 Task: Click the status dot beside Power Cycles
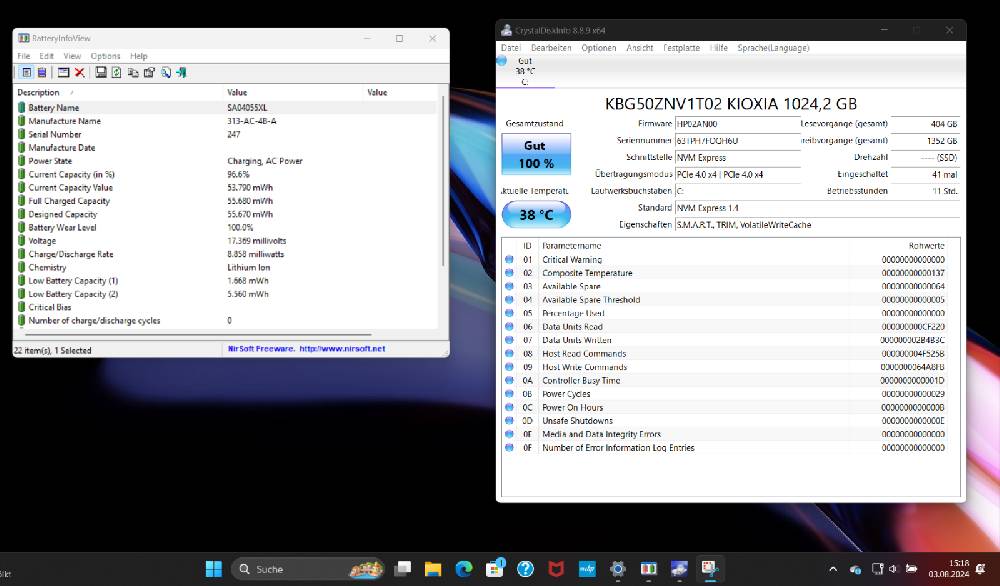[x=509, y=394]
